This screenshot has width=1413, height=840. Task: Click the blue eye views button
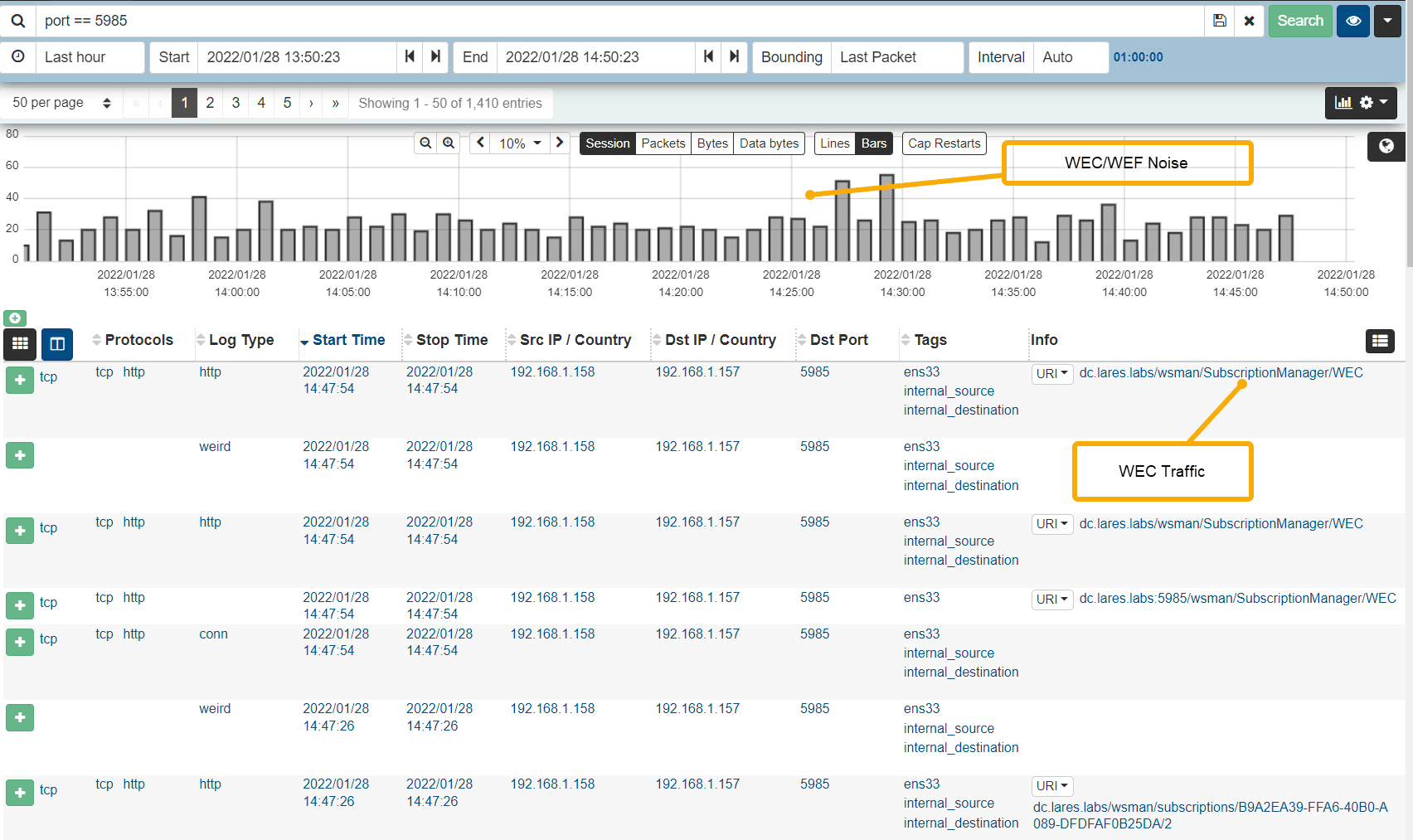pos(1352,21)
